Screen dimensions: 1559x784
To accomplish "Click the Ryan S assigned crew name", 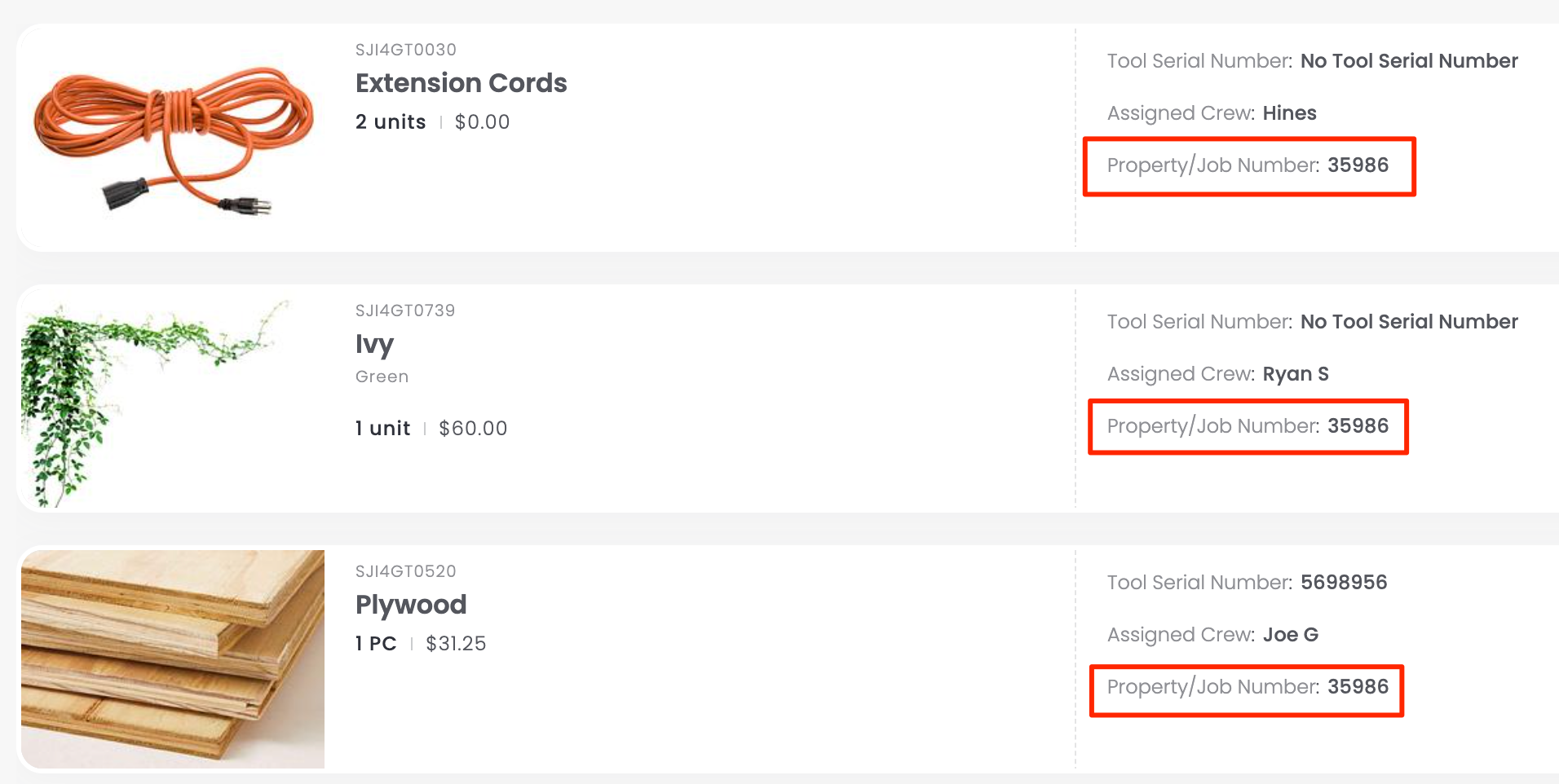I will tap(1295, 374).
